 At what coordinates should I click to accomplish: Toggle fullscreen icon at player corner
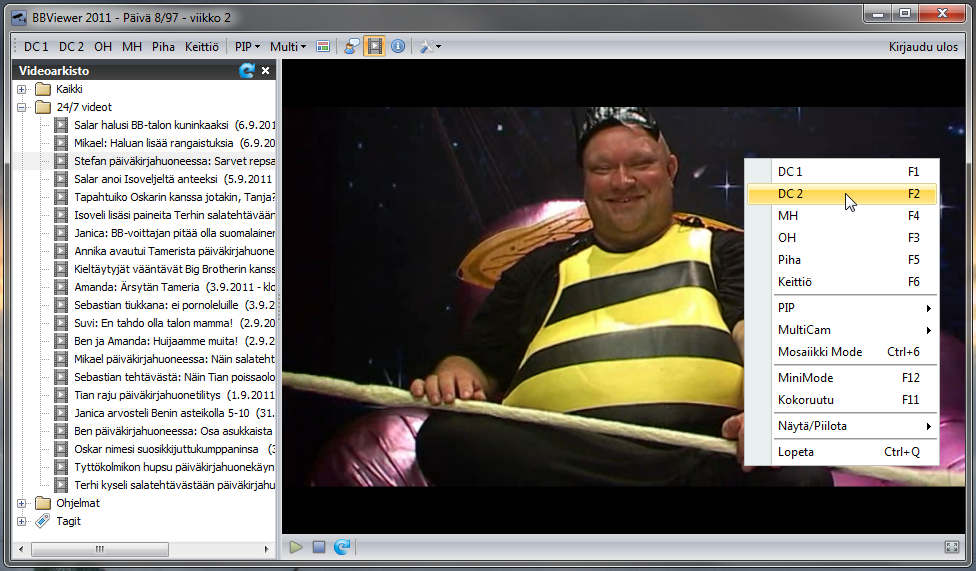(952, 547)
